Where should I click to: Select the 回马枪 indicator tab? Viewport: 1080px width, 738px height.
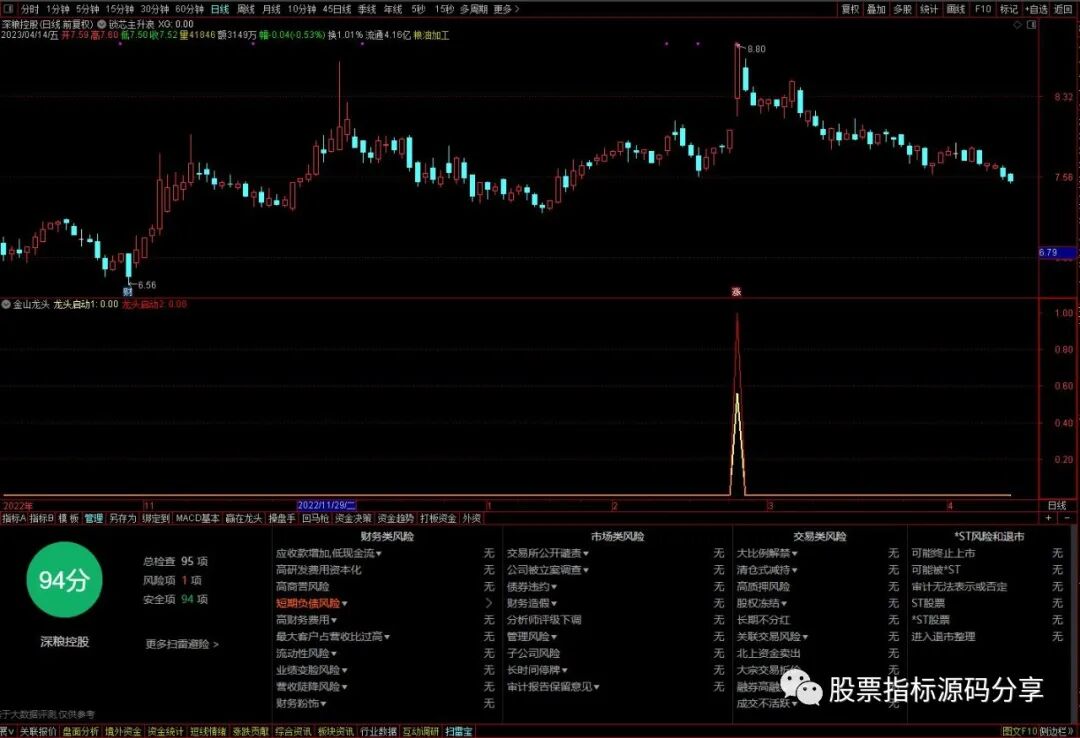(315, 518)
